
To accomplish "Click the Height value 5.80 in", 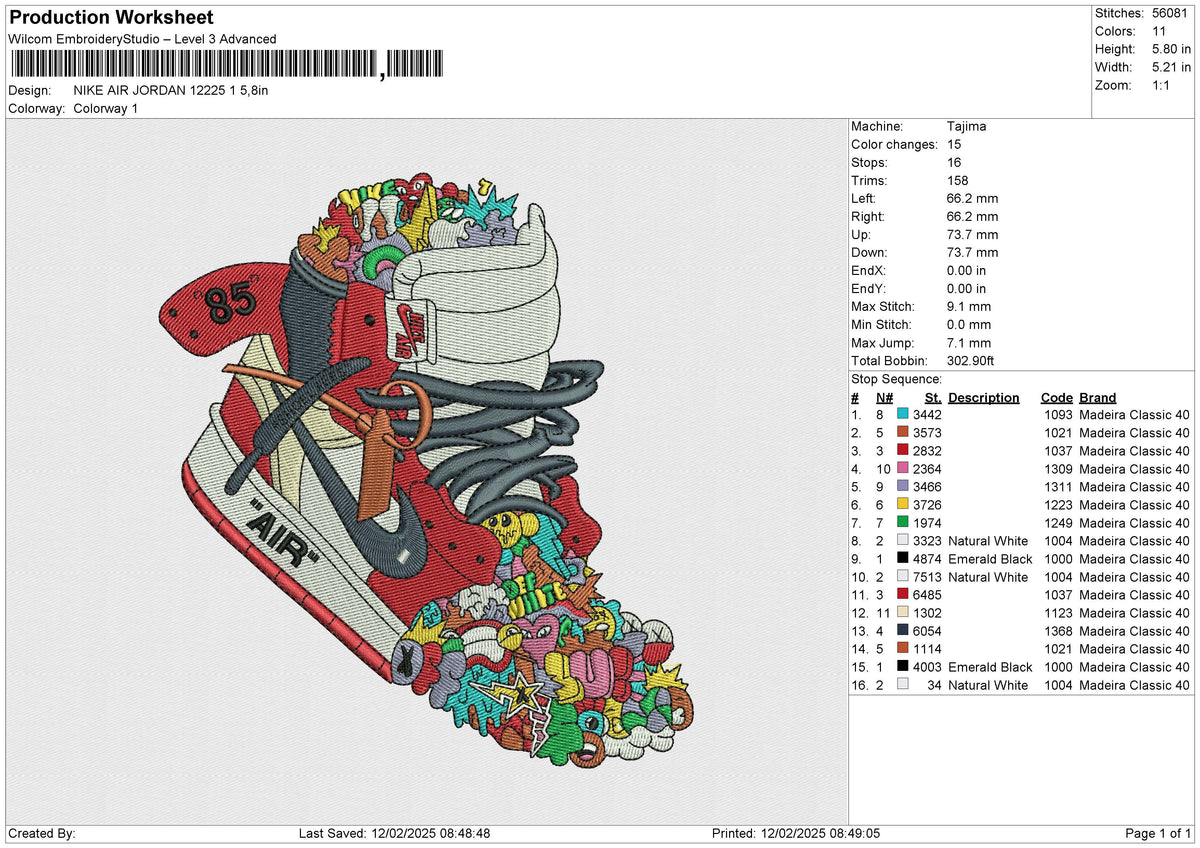I will (x=1171, y=49).
